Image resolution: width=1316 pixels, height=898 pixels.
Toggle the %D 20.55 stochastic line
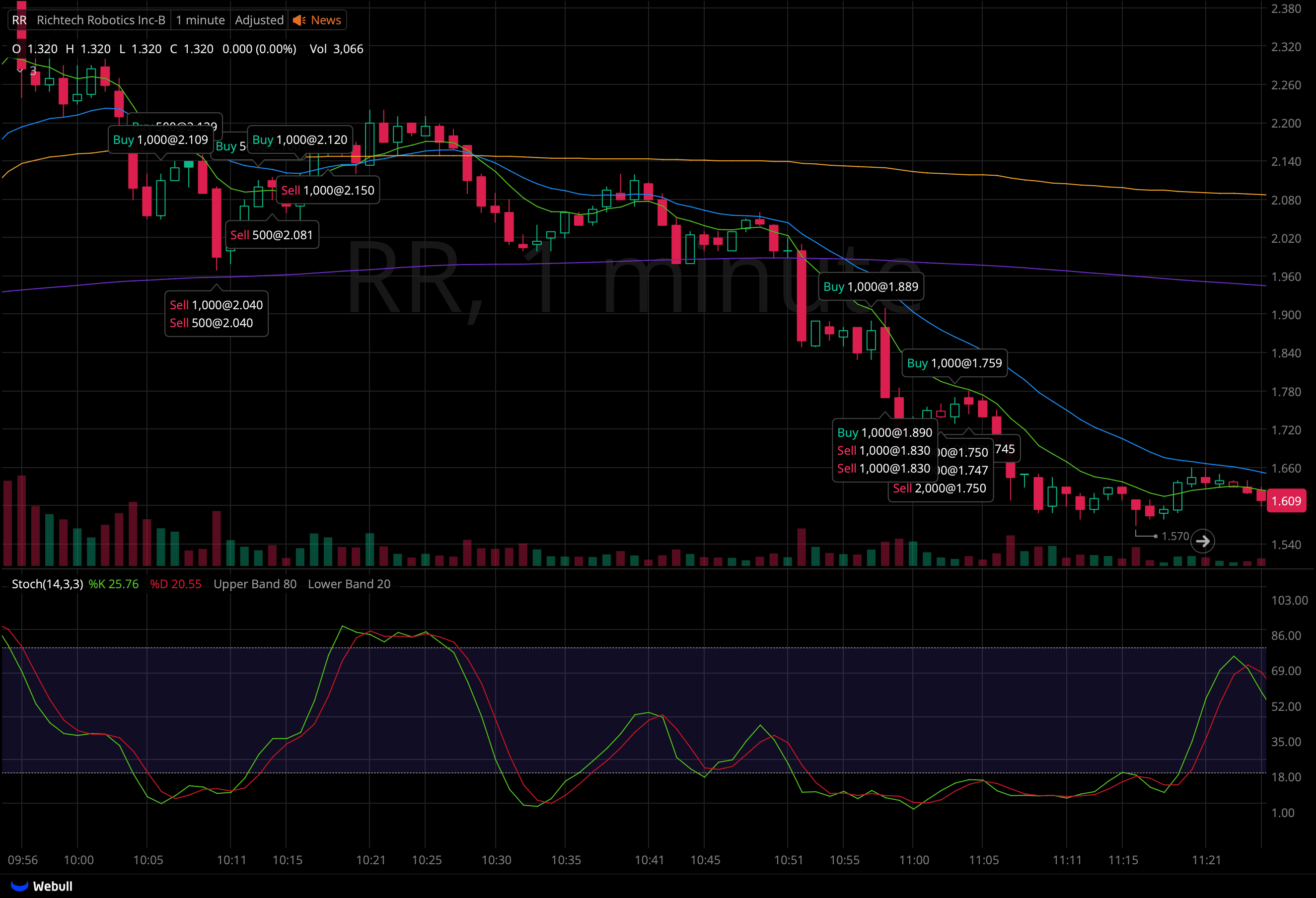click(175, 584)
